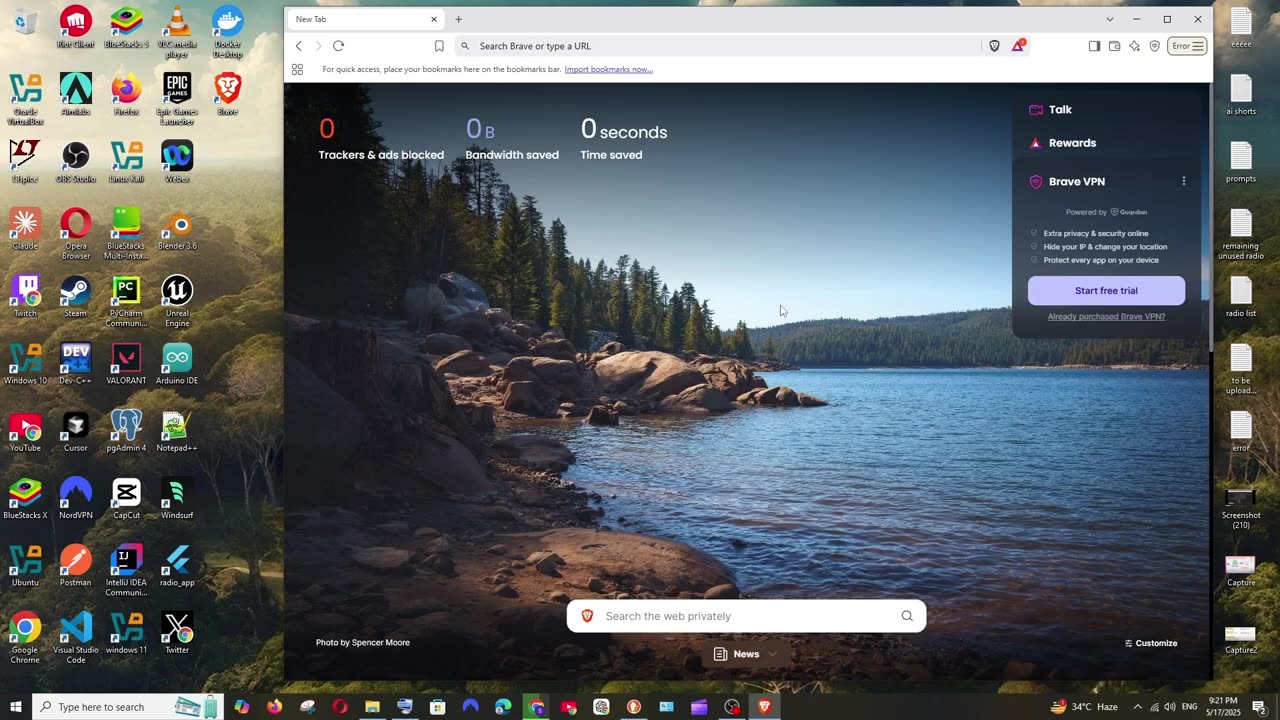
Task: Click the Trackers & ads blocked stat
Action: tap(381, 139)
